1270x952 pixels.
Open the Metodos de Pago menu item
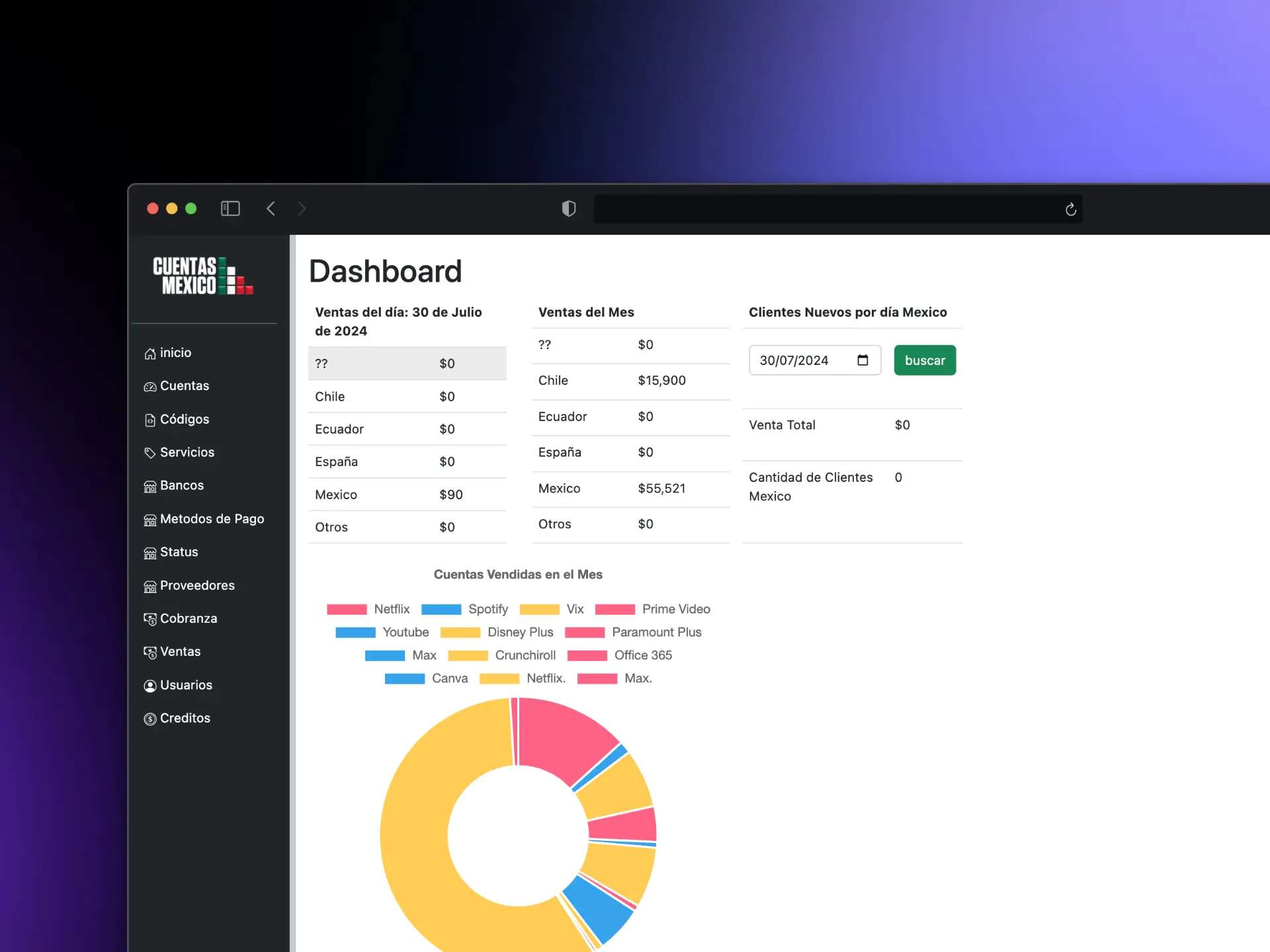point(204,520)
